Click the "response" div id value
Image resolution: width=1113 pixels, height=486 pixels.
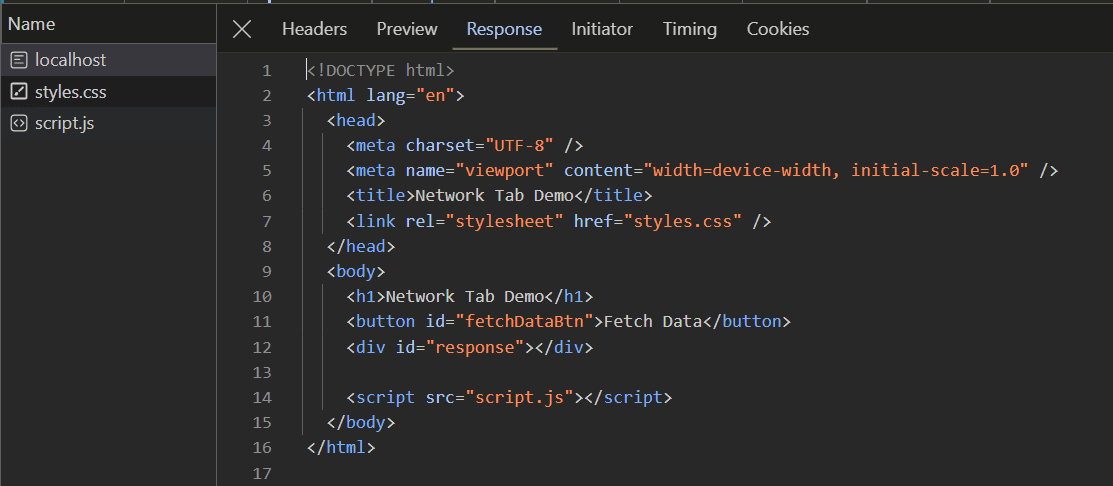[x=475, y=347]
